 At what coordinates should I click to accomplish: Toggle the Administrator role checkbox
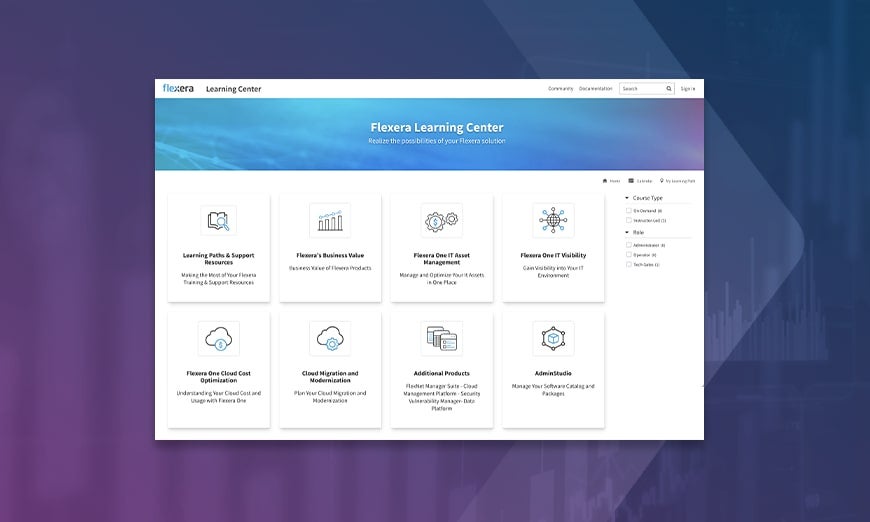click(x=628, y=245)
